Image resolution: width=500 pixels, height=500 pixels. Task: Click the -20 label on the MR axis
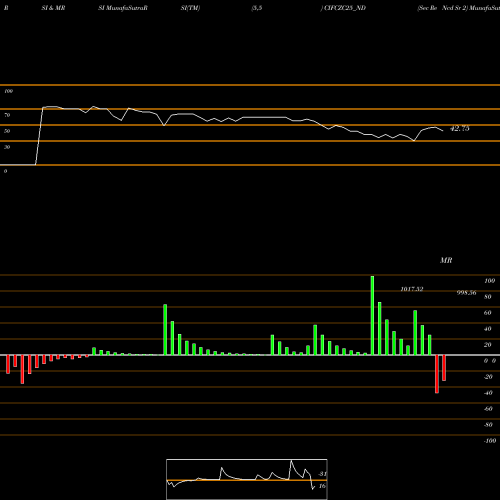[x=488, y=377]
